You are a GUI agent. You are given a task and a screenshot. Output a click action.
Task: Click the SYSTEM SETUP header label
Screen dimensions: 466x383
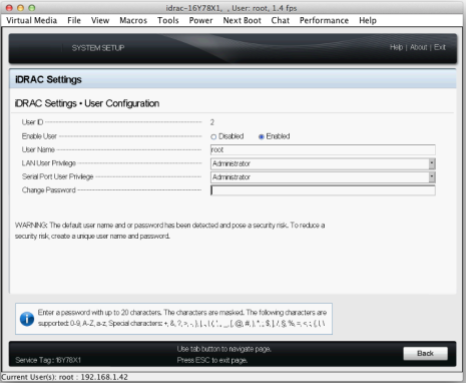[x=98, y=48]
